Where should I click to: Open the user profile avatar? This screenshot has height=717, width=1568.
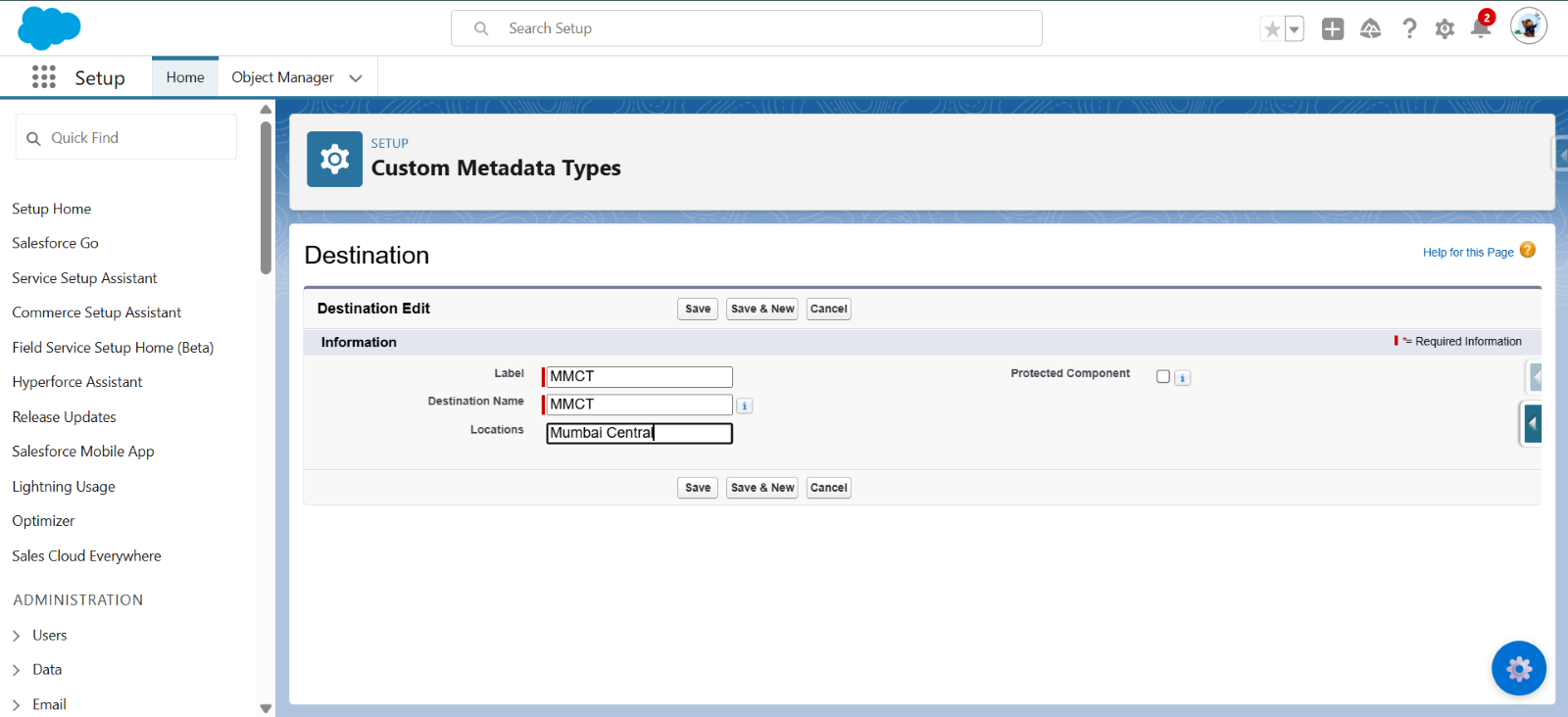coord(1528,26)
